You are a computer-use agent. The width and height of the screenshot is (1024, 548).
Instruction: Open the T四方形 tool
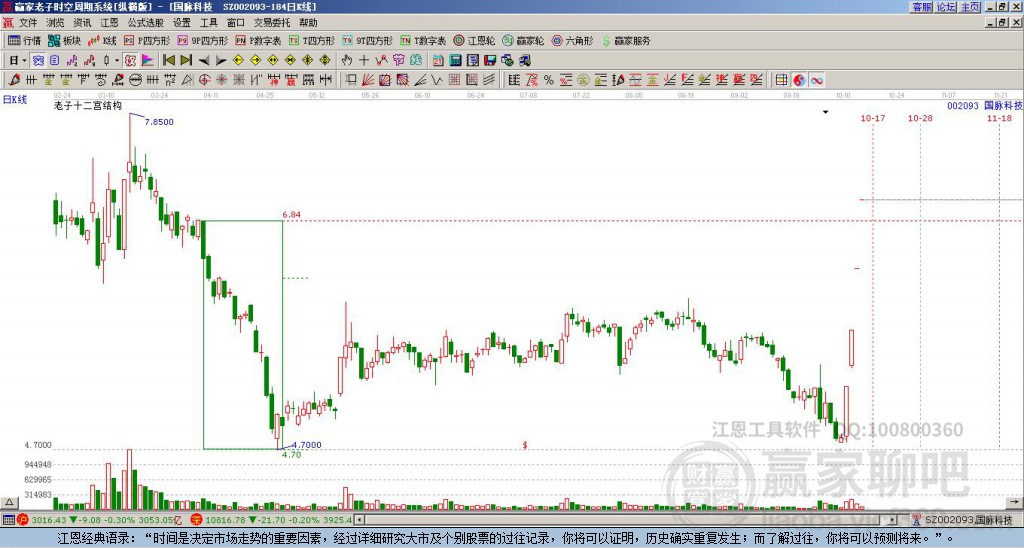click(312, 40)
